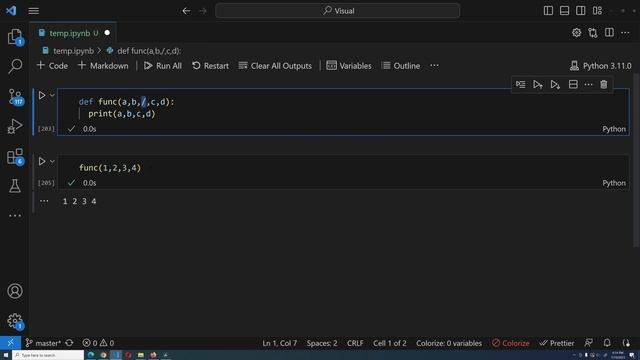
Task: Open notebook settings gear in editor title
Action: (x=576, y=33)
